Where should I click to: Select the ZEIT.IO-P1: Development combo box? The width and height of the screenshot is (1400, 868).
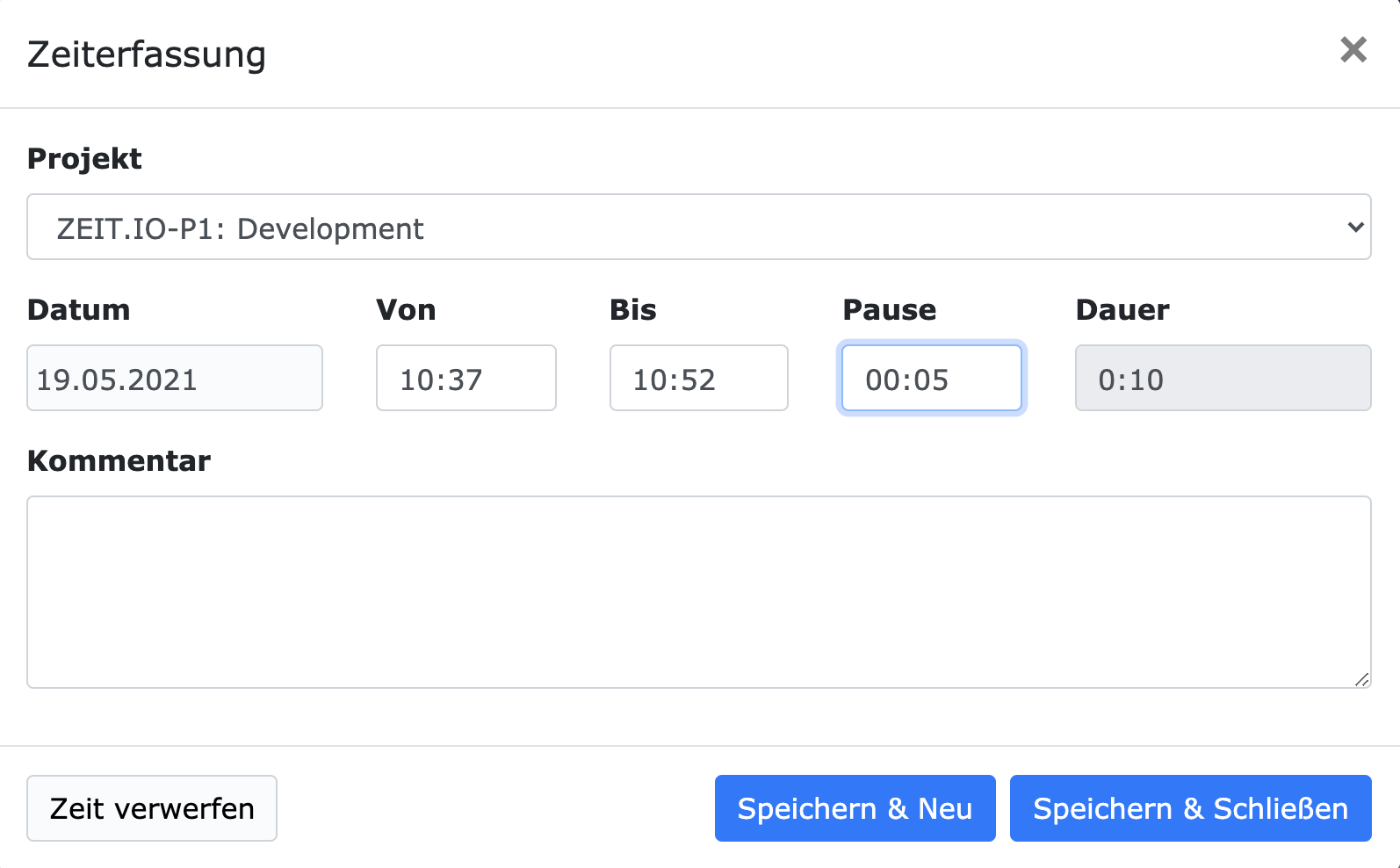click(698, 227)
